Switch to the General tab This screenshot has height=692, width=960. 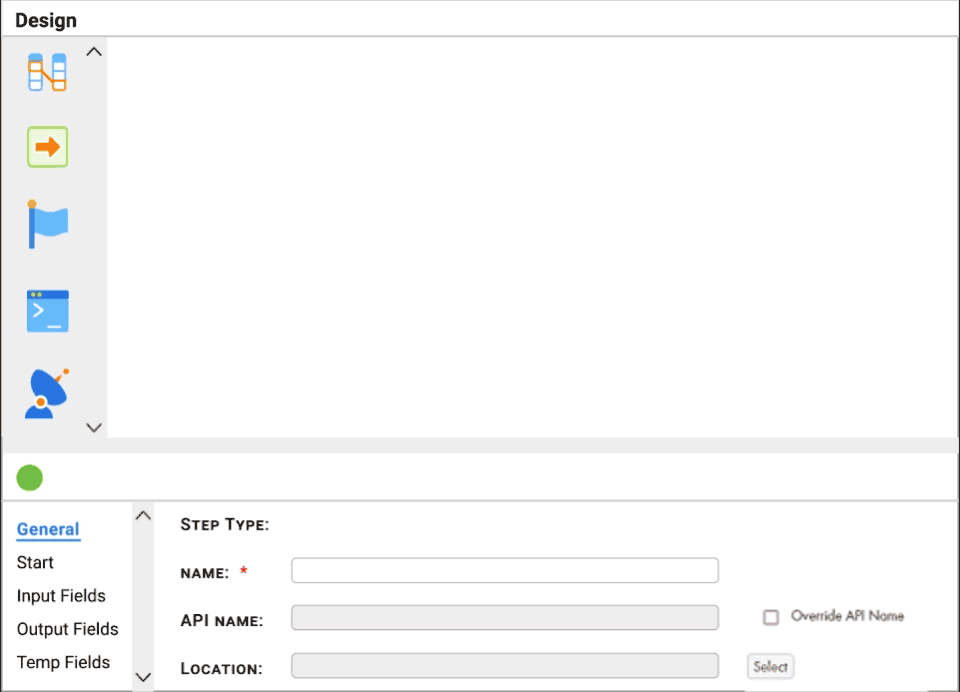point(47,529)
